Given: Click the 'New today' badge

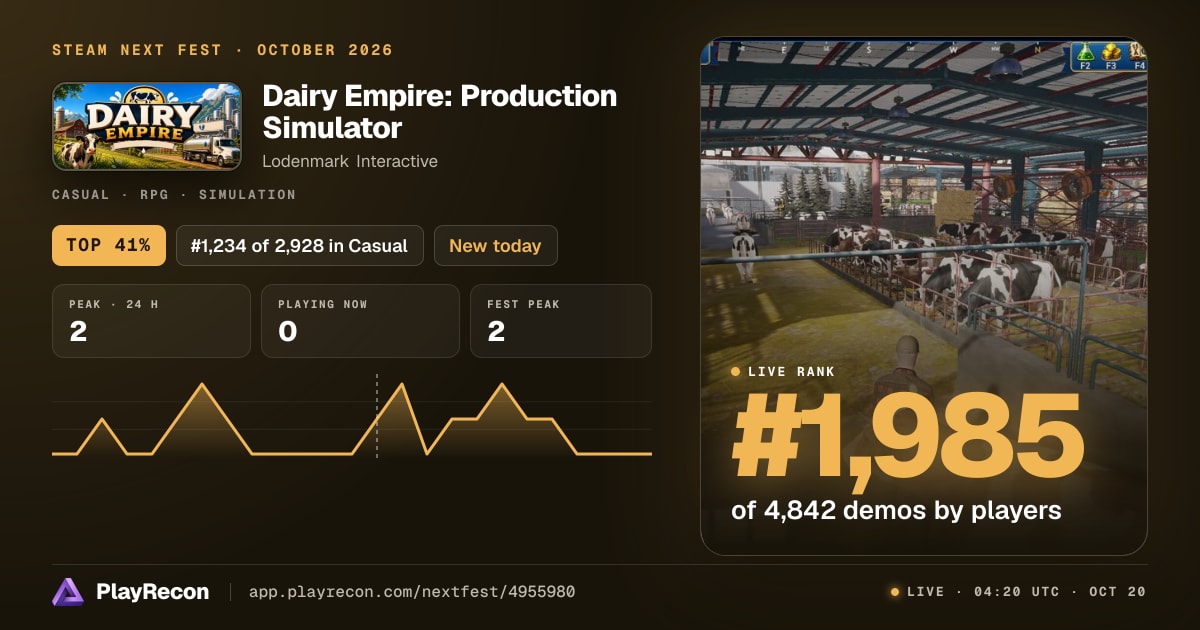Looking at the screenshot, I should [x=495, y=246].
